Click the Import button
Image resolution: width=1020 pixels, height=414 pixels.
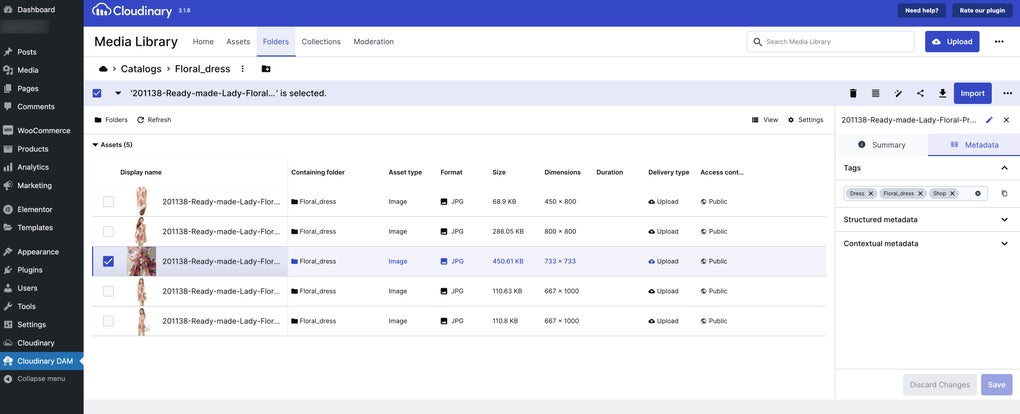[972, 93]
